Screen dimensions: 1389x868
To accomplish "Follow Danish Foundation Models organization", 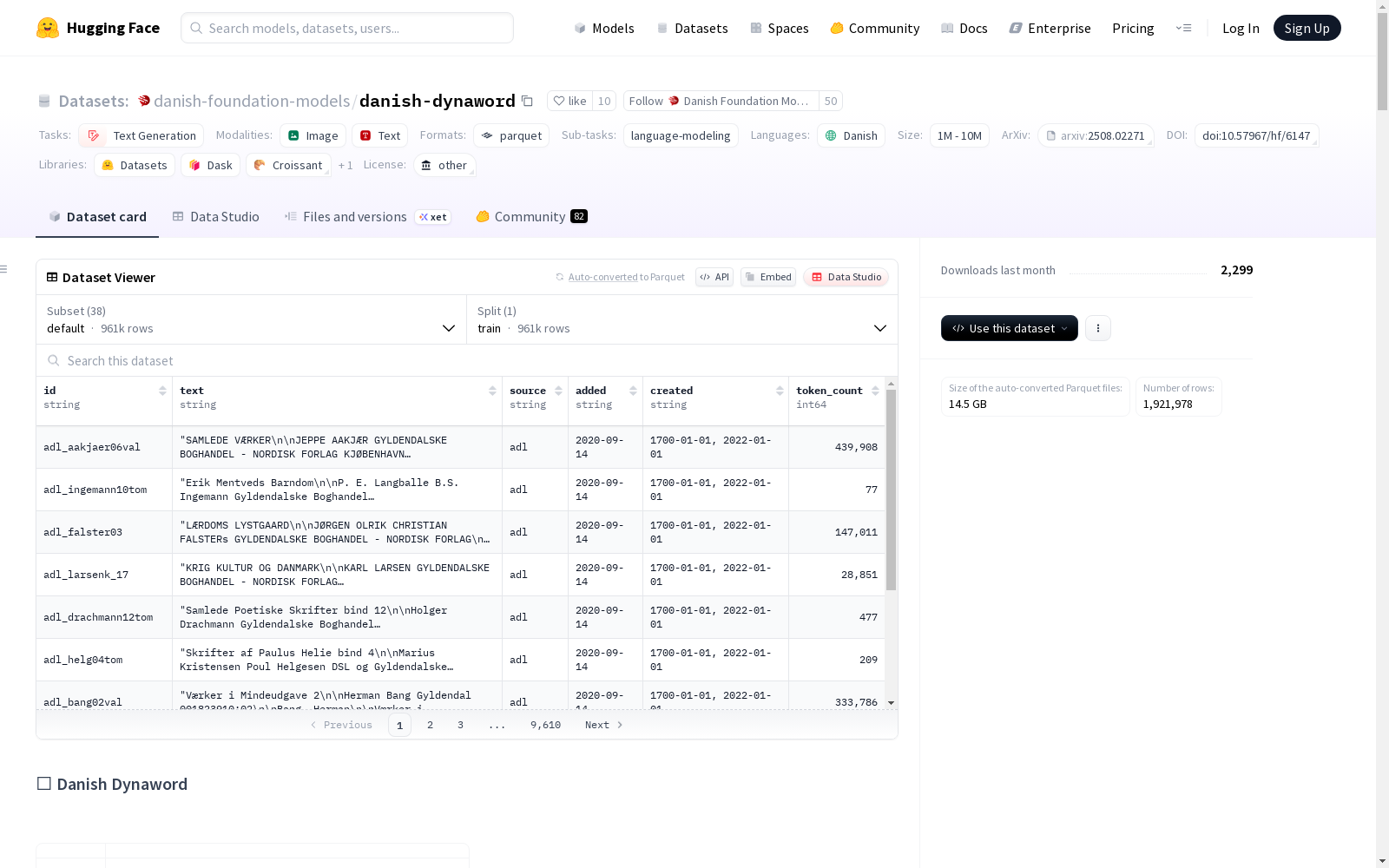I will (721, 101).
